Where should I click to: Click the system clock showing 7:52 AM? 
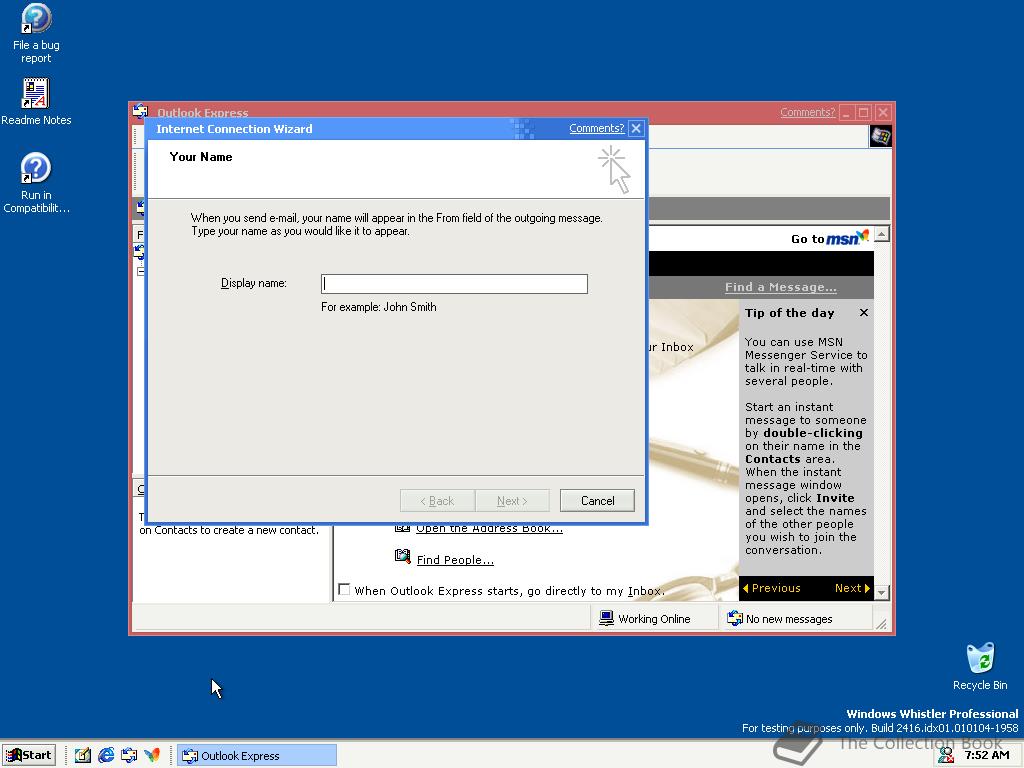(x=987, y=756)
